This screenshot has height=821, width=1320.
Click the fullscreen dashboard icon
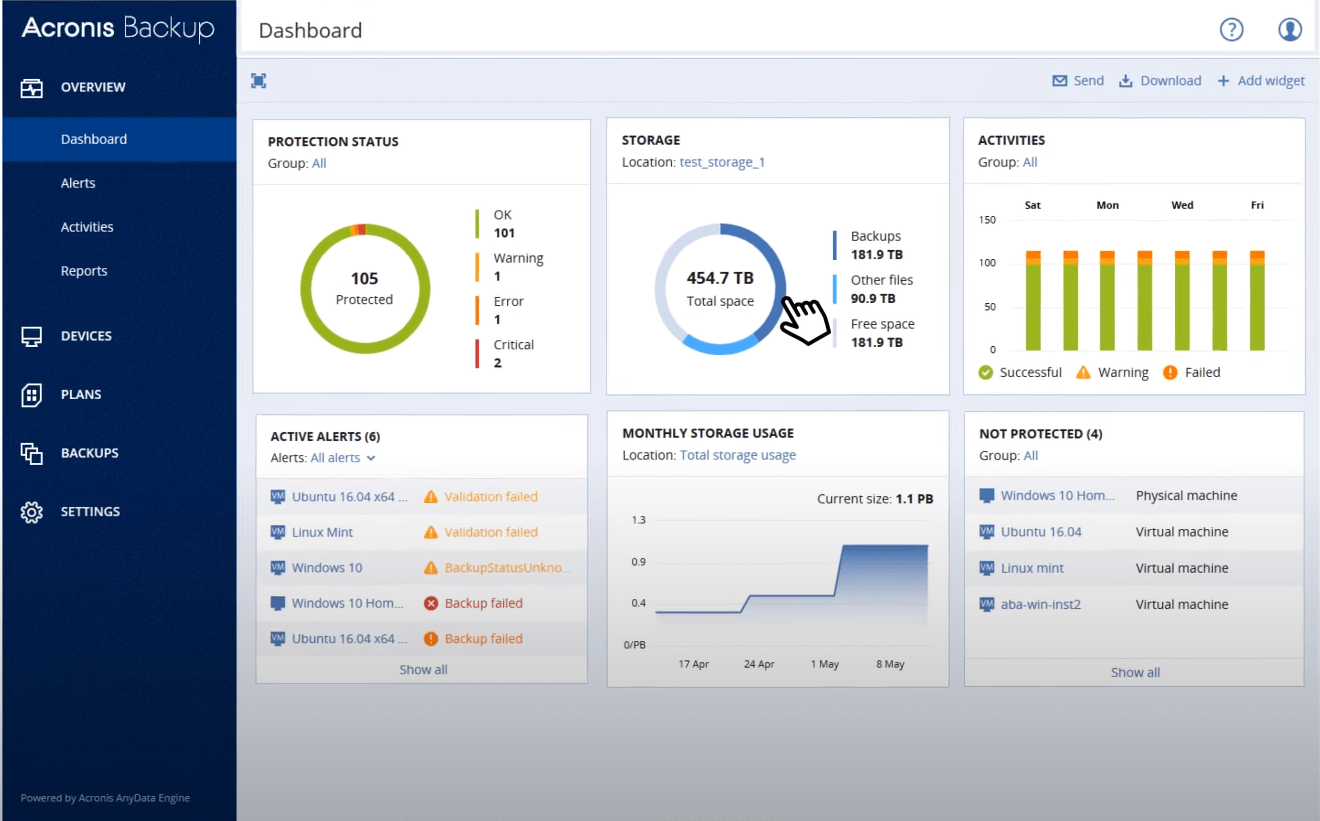coord(258,80)
